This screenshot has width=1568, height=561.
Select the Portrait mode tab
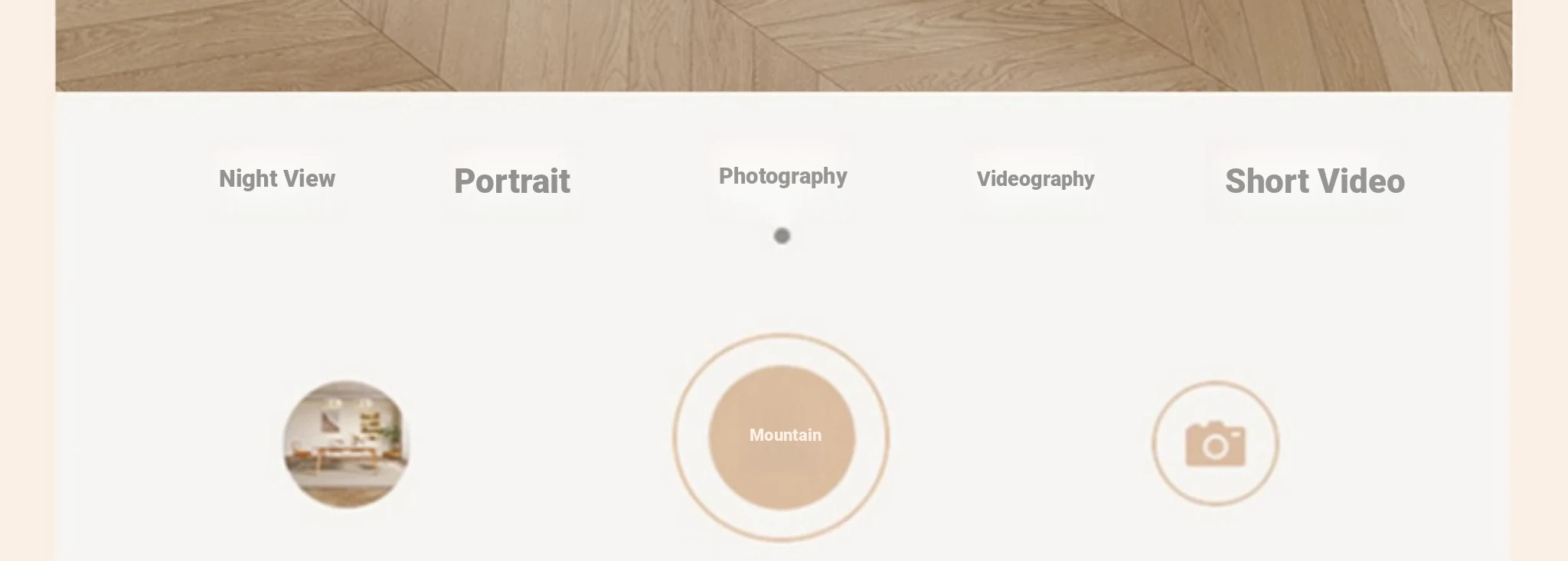pos(512,181)
